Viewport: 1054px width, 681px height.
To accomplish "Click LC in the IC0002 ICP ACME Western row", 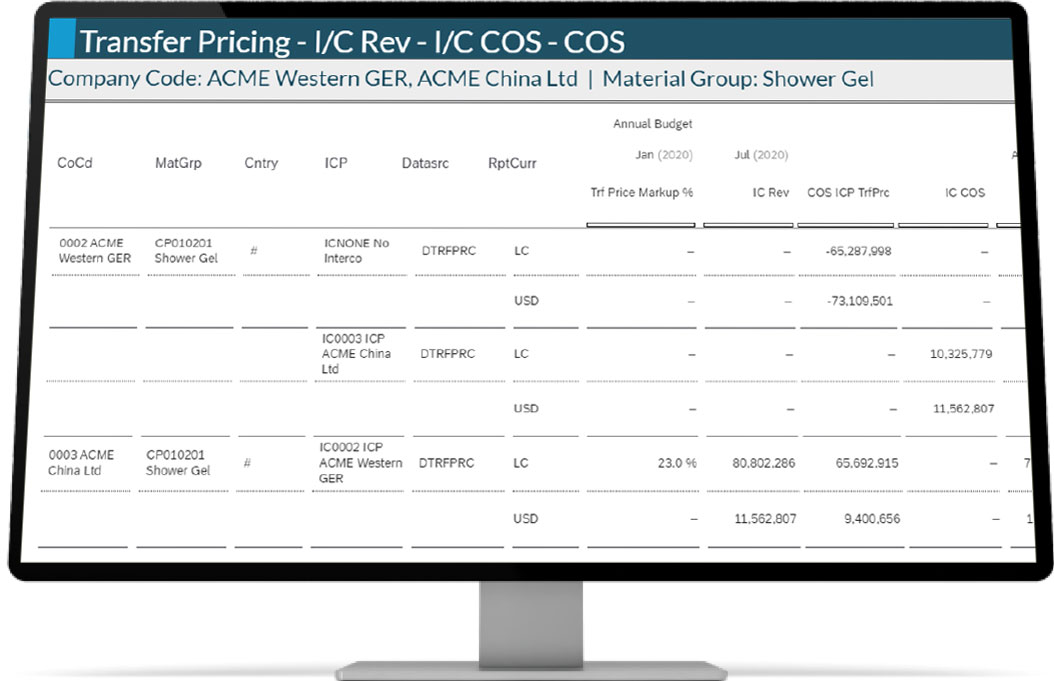I will click(x=520, y=463).
